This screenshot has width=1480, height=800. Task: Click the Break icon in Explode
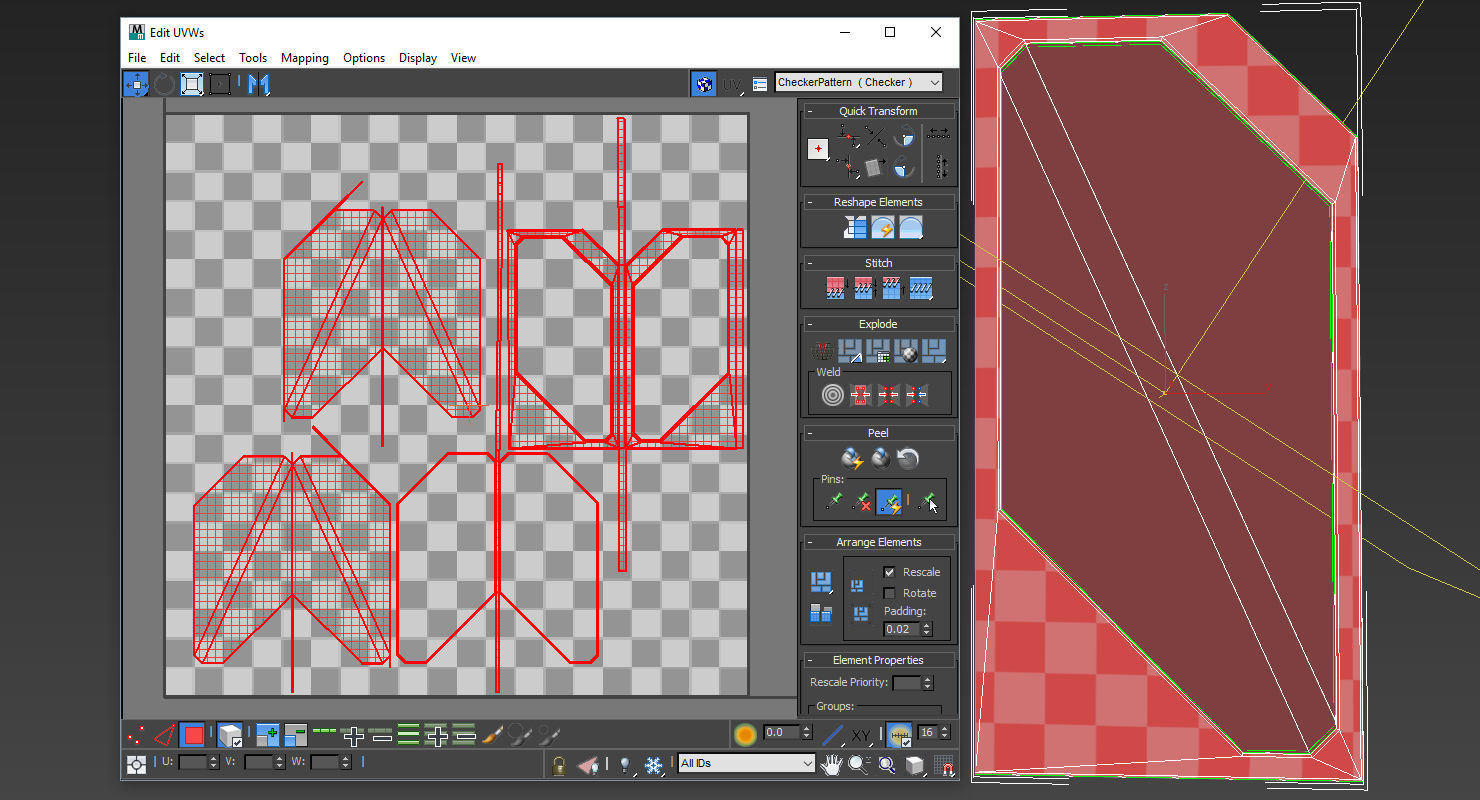coord(822,351)
